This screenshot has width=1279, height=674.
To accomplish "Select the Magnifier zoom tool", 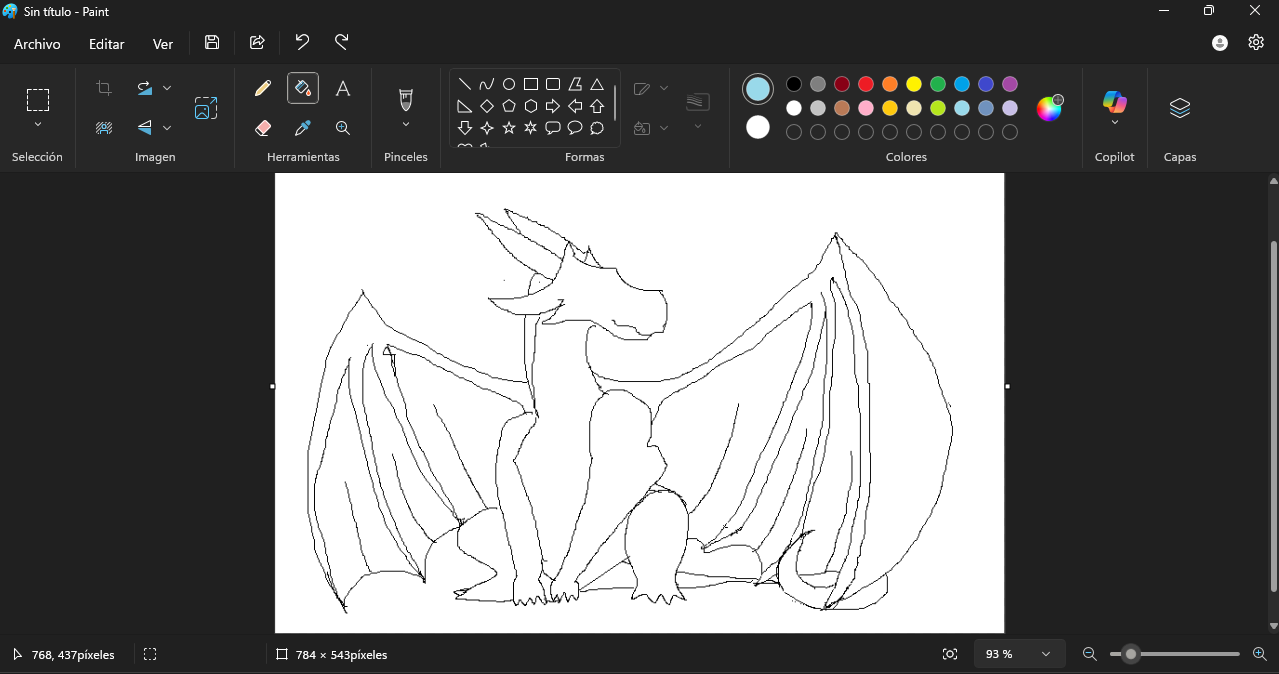I will [x=343, y=128].
